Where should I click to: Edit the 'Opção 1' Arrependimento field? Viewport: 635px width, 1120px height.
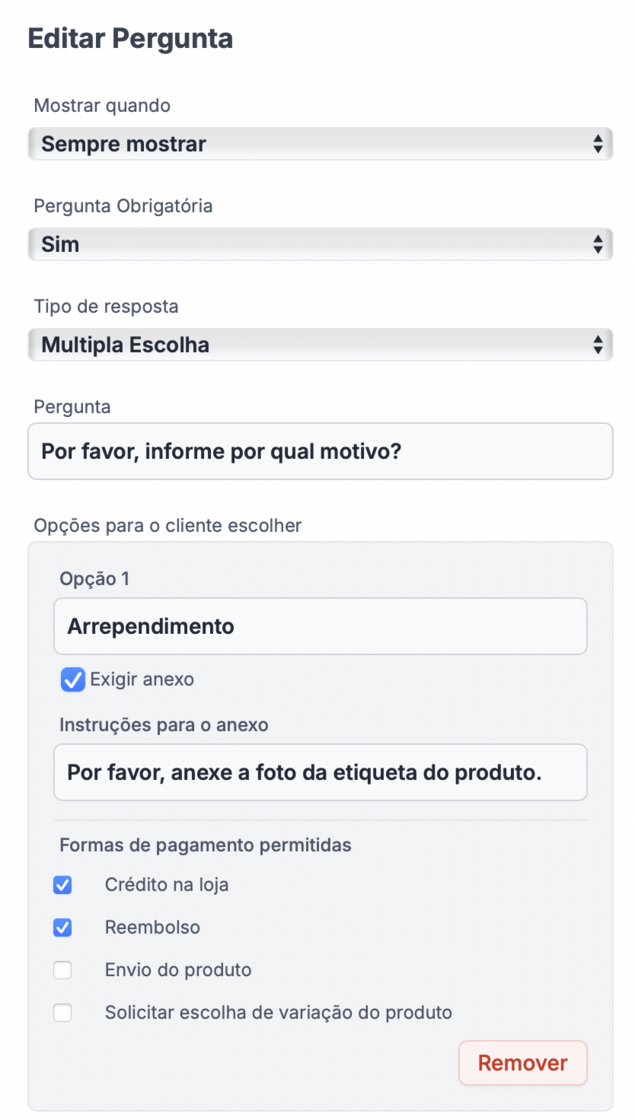pyautogui.click(x=320, y=627)
